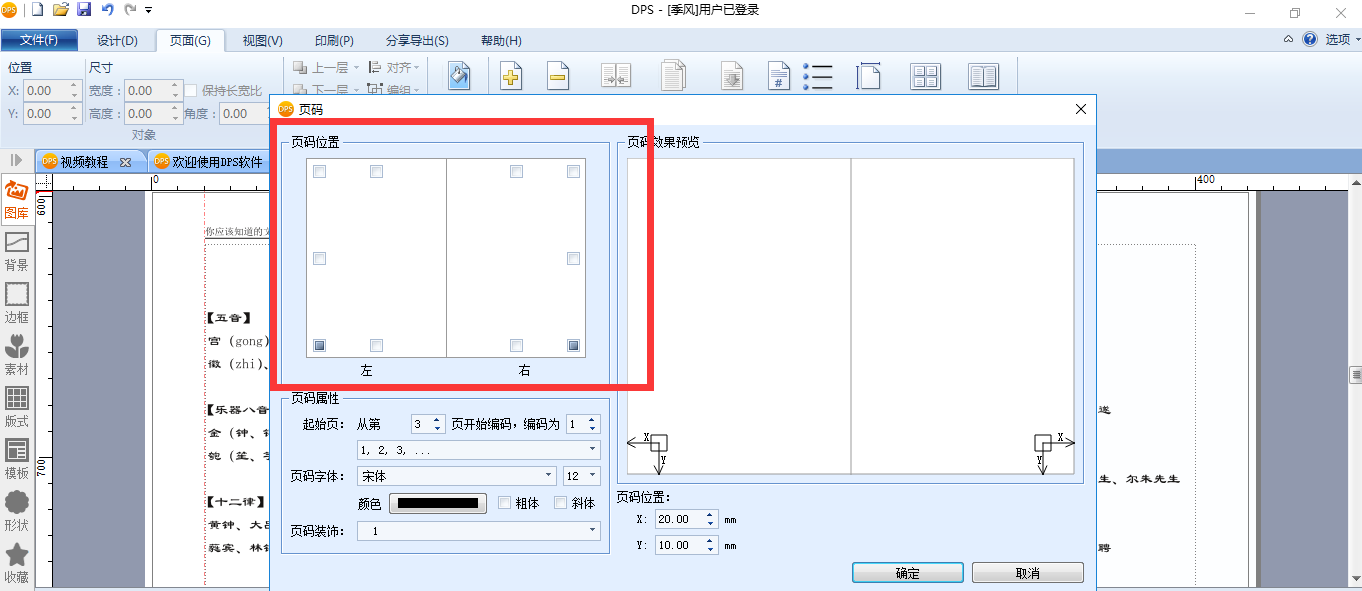This screenshot has height=591, width=1362.
Task: Open the number format dropdown
Action: (479, 450)
